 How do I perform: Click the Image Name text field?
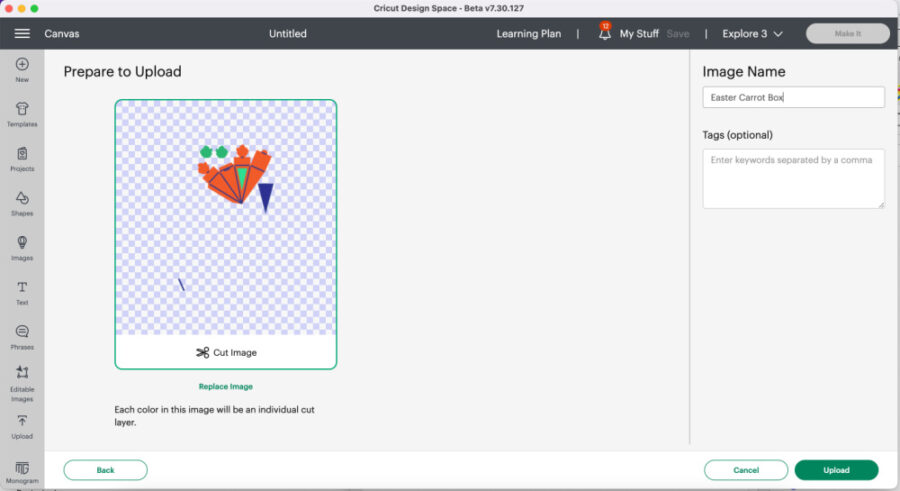click(x=793, y=97)
